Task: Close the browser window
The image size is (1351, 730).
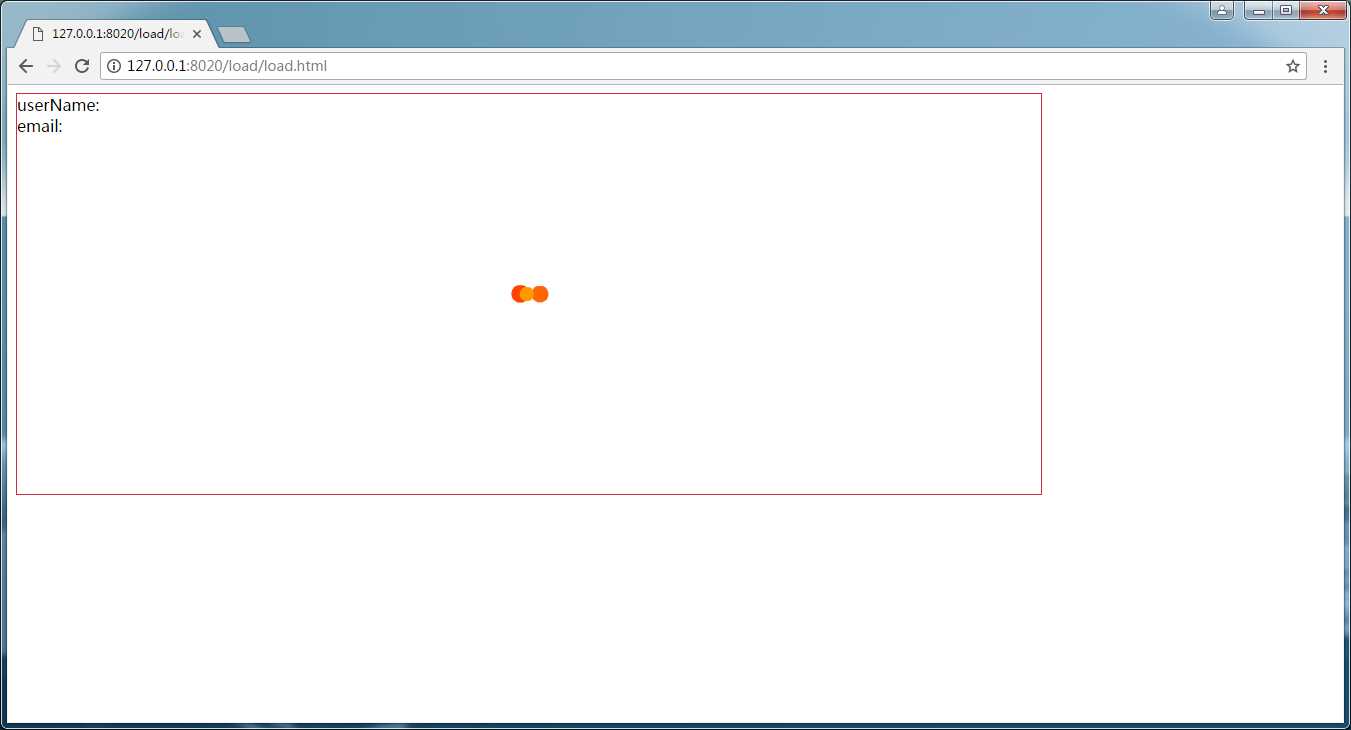Action: (x=1322, y=10)
